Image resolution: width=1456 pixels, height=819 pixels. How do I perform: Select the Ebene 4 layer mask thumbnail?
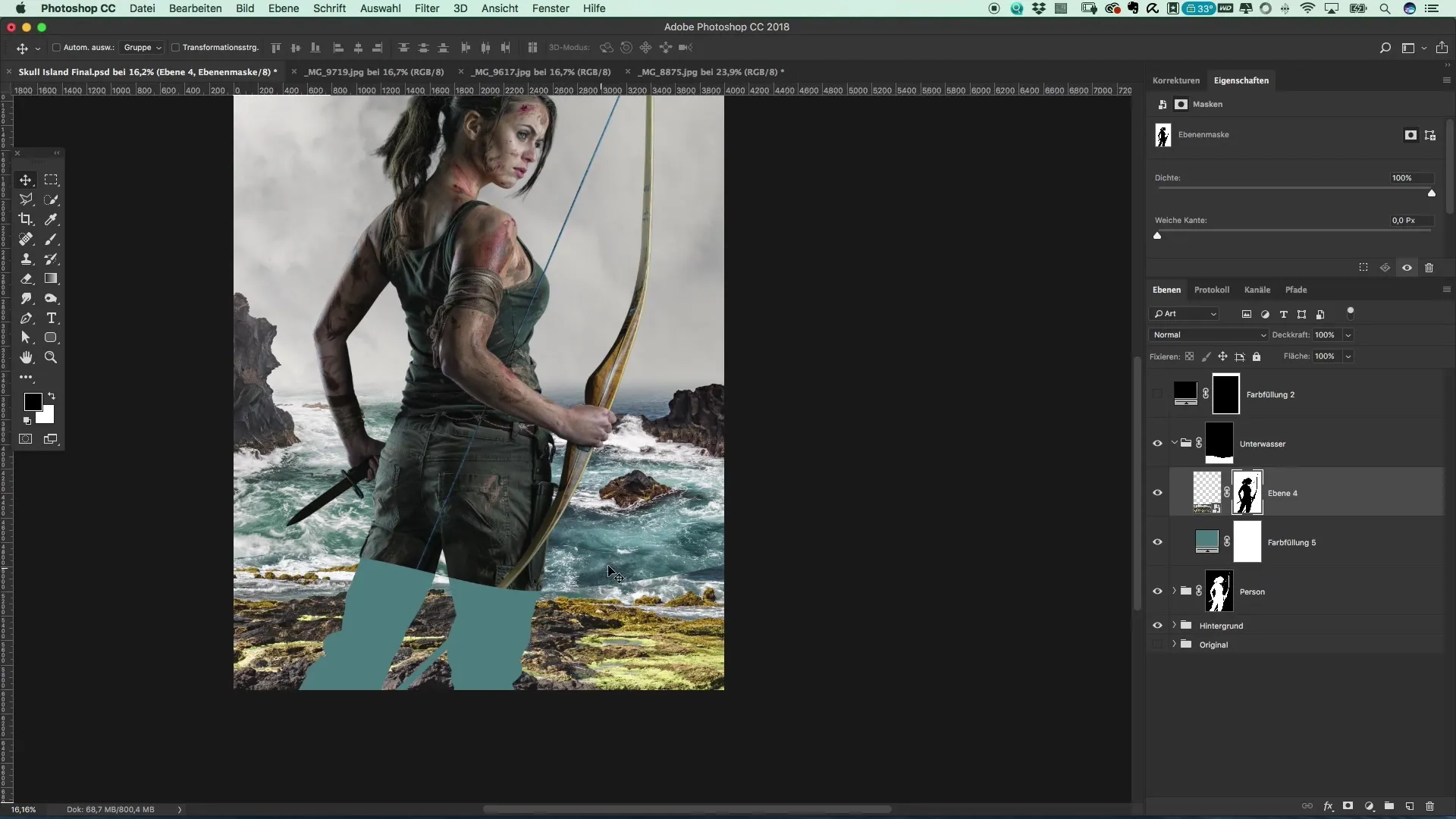click(x=1247, y=493)
